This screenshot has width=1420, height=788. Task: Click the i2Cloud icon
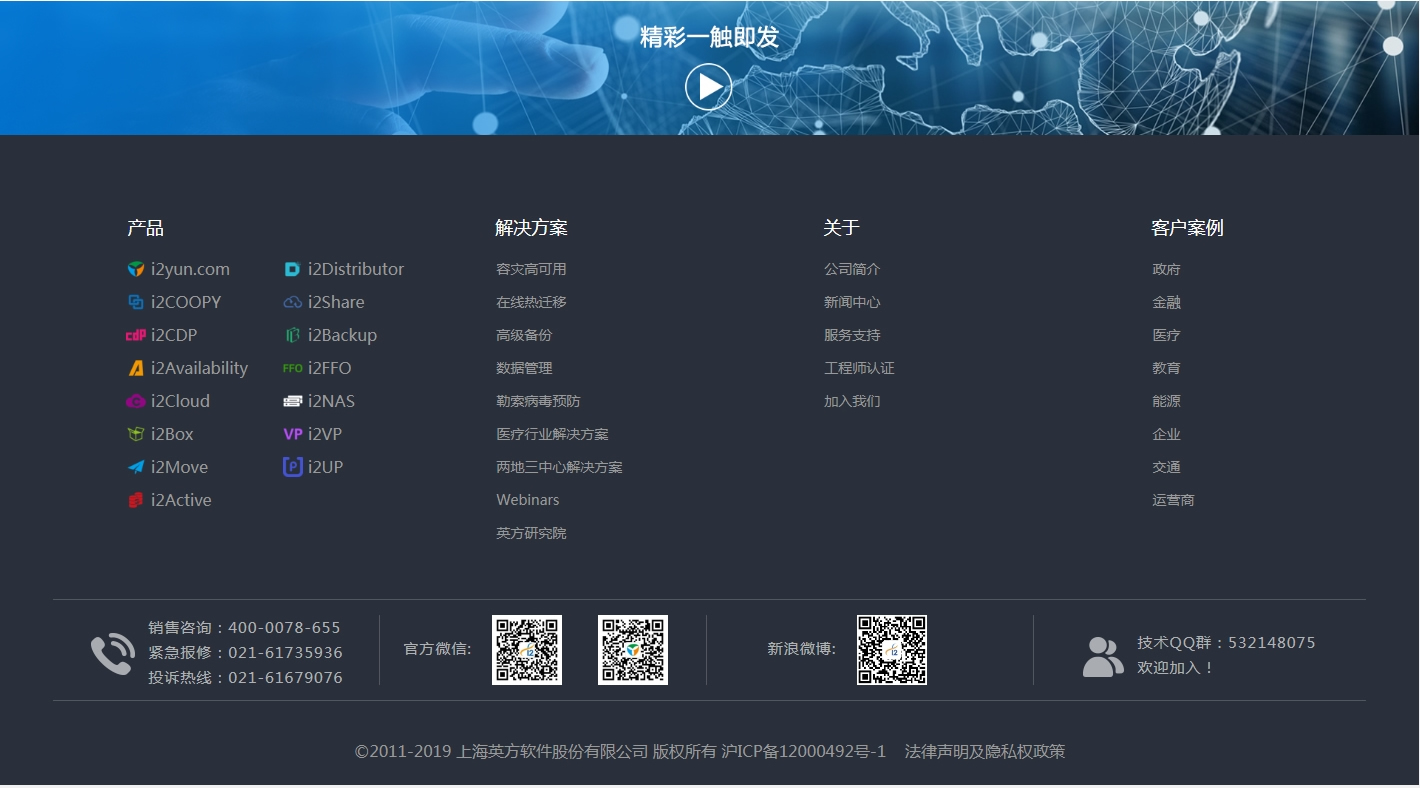pos(136,401)
